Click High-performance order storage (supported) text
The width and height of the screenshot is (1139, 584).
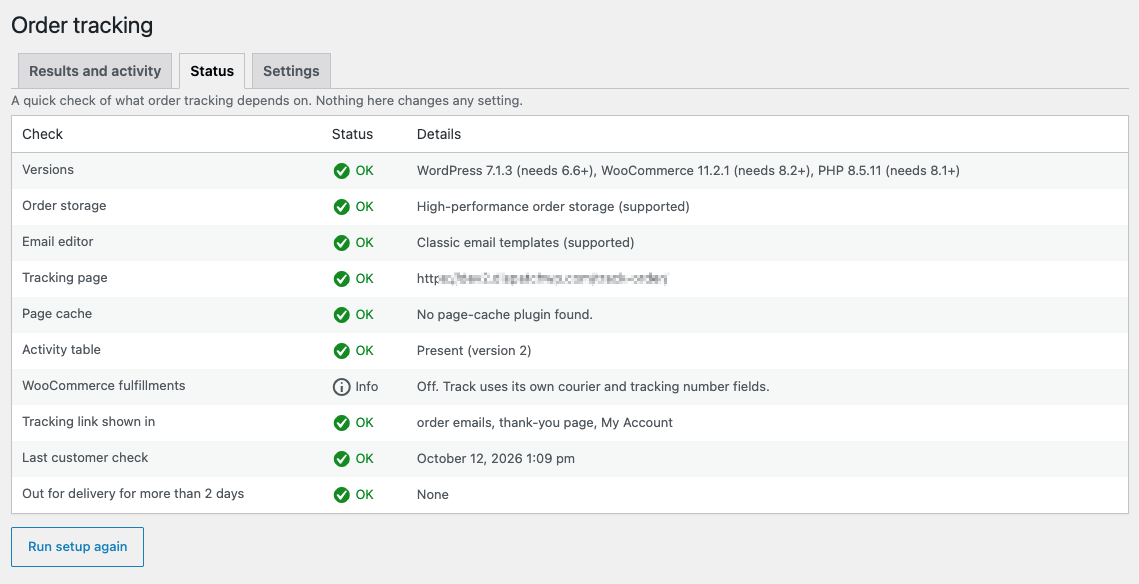pyautogui.click(x=553, y=207)
